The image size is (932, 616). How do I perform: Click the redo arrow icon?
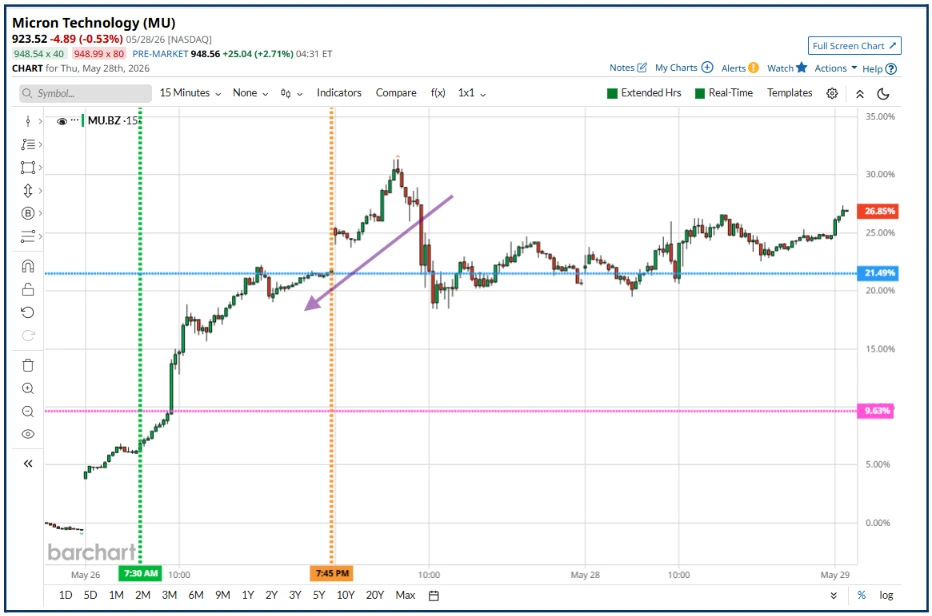tap(27, 335)
